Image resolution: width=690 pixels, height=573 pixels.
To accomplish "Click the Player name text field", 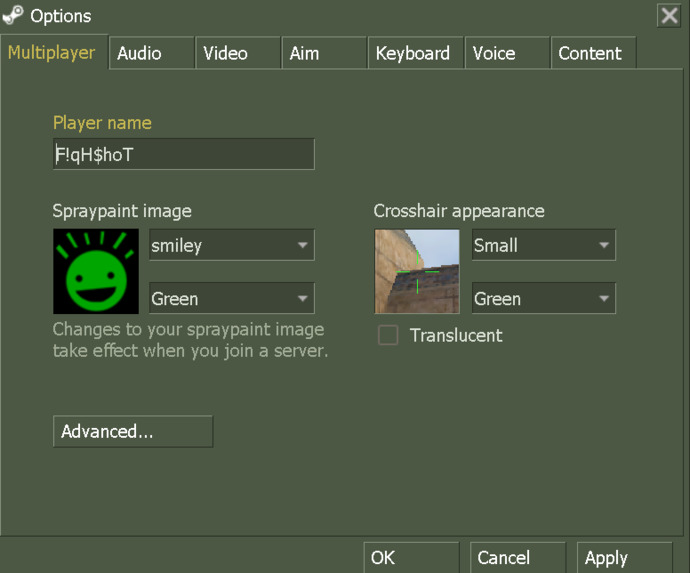I will 183,155.
